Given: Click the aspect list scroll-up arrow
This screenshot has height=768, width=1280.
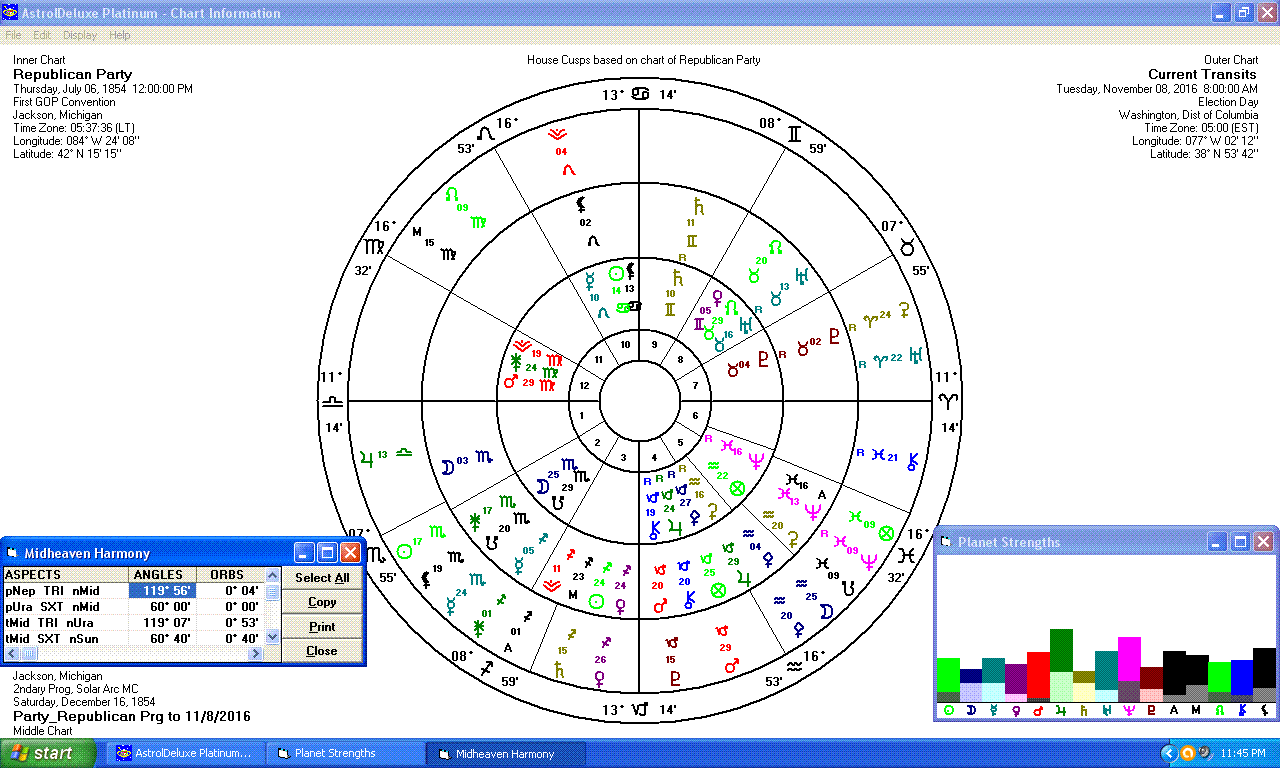Looking at the screenshot, I should (x=272, y=576).
